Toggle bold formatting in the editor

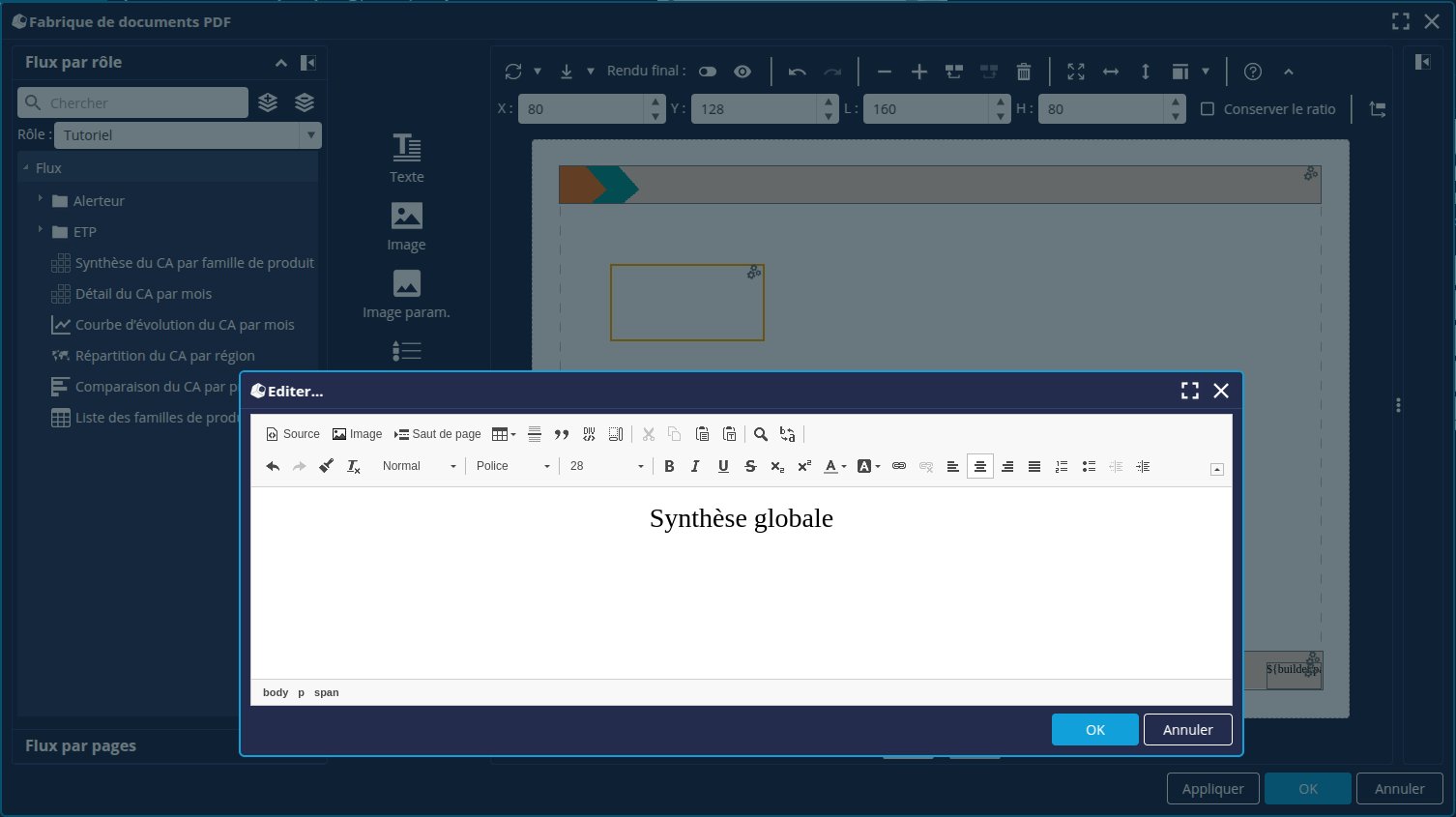pos(669,466)
